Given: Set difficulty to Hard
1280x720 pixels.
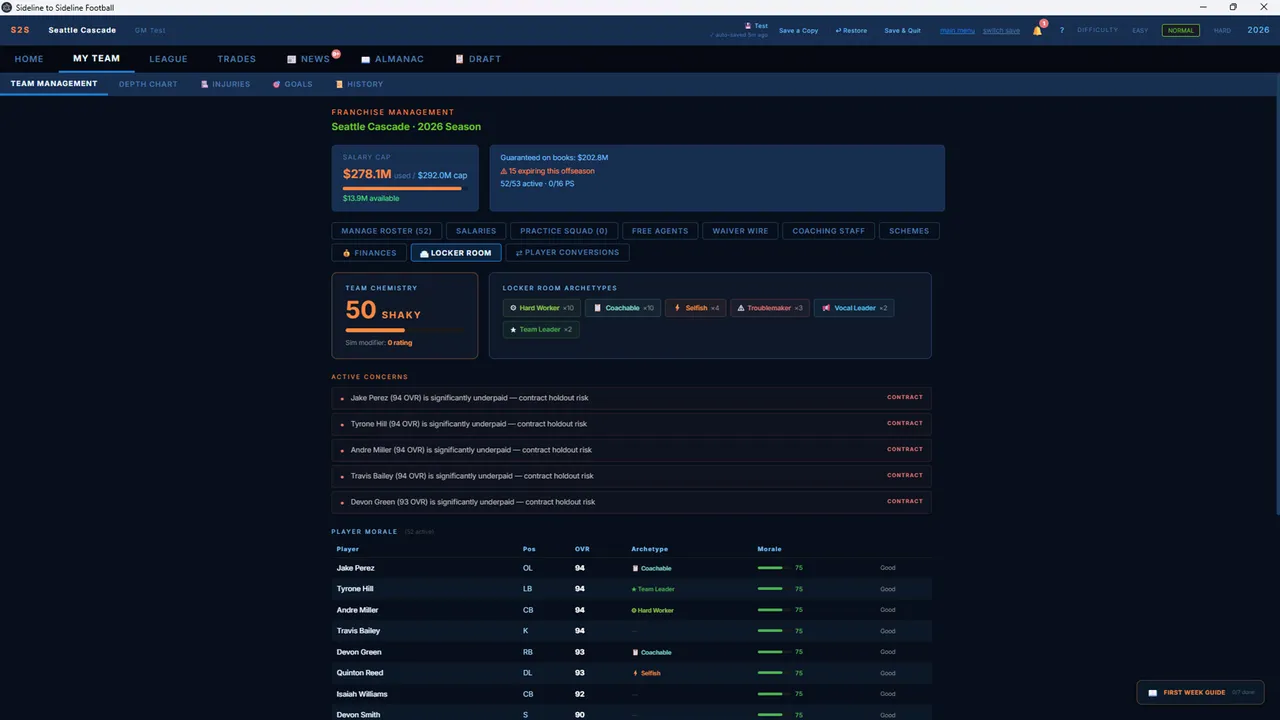Looking at the screenshot, I should [x=1222, y=31].
